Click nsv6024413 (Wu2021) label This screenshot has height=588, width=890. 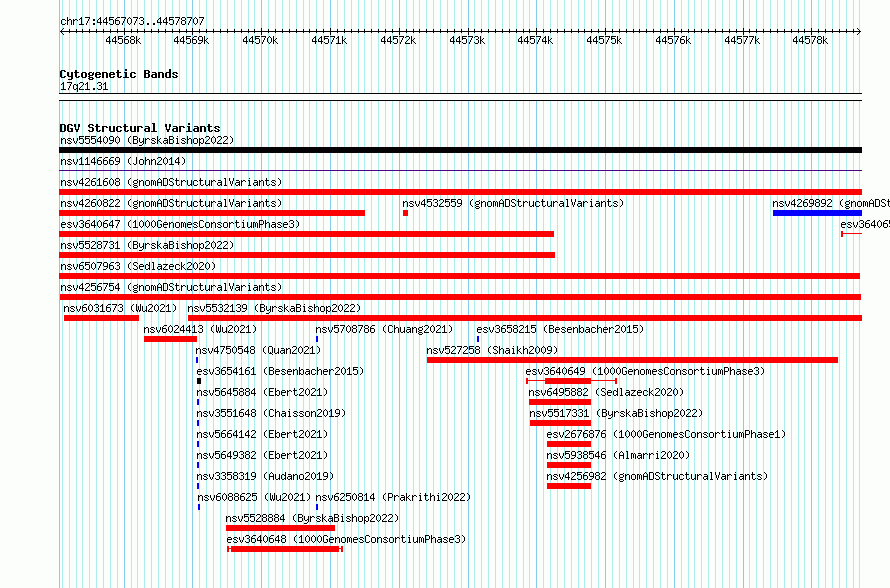(x=200, y=329)
